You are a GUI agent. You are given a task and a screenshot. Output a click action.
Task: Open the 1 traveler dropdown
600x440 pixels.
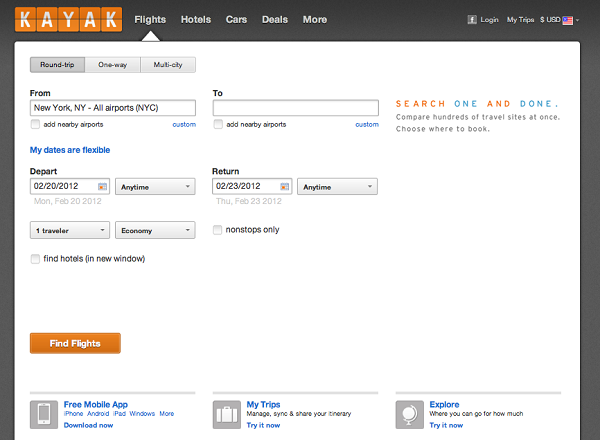click(x=70, y=230)
